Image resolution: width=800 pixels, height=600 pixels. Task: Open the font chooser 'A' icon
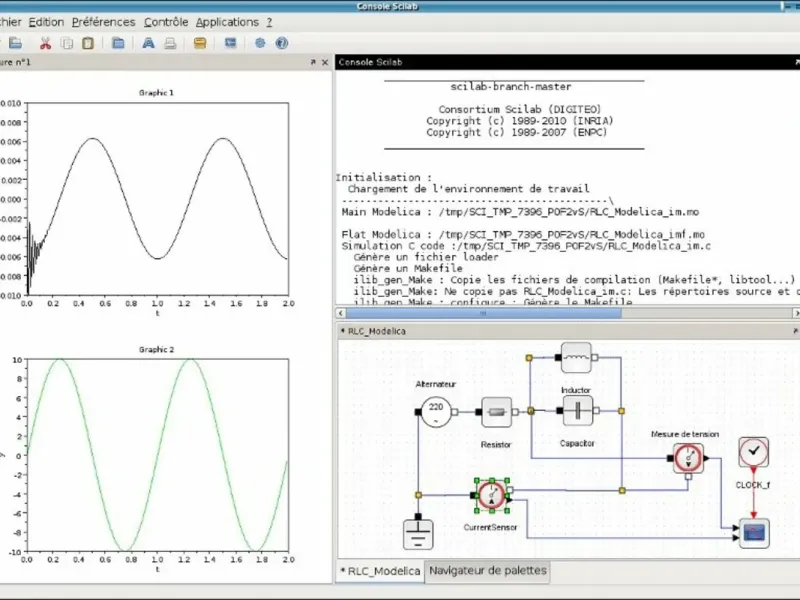pos(148,43)
